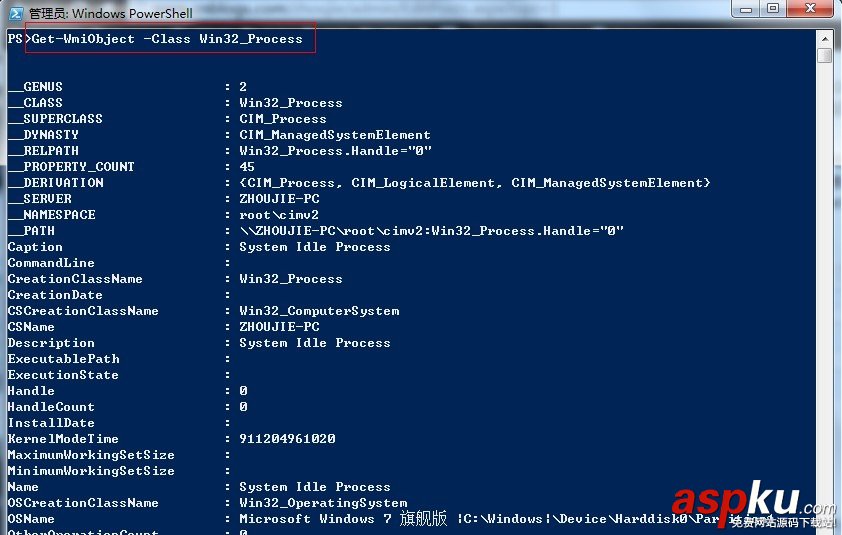Click the Caption System Idle Process value
Image resolution: width=842 pixels, height=535 pixels.
(315, 247)
